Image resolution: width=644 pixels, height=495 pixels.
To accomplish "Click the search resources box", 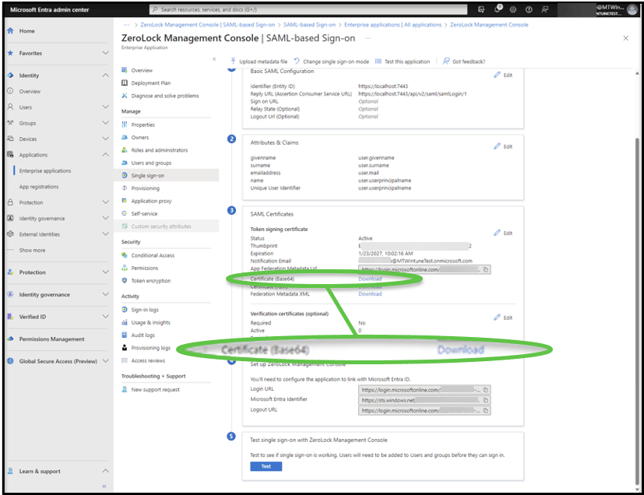I will pos(308,9).
